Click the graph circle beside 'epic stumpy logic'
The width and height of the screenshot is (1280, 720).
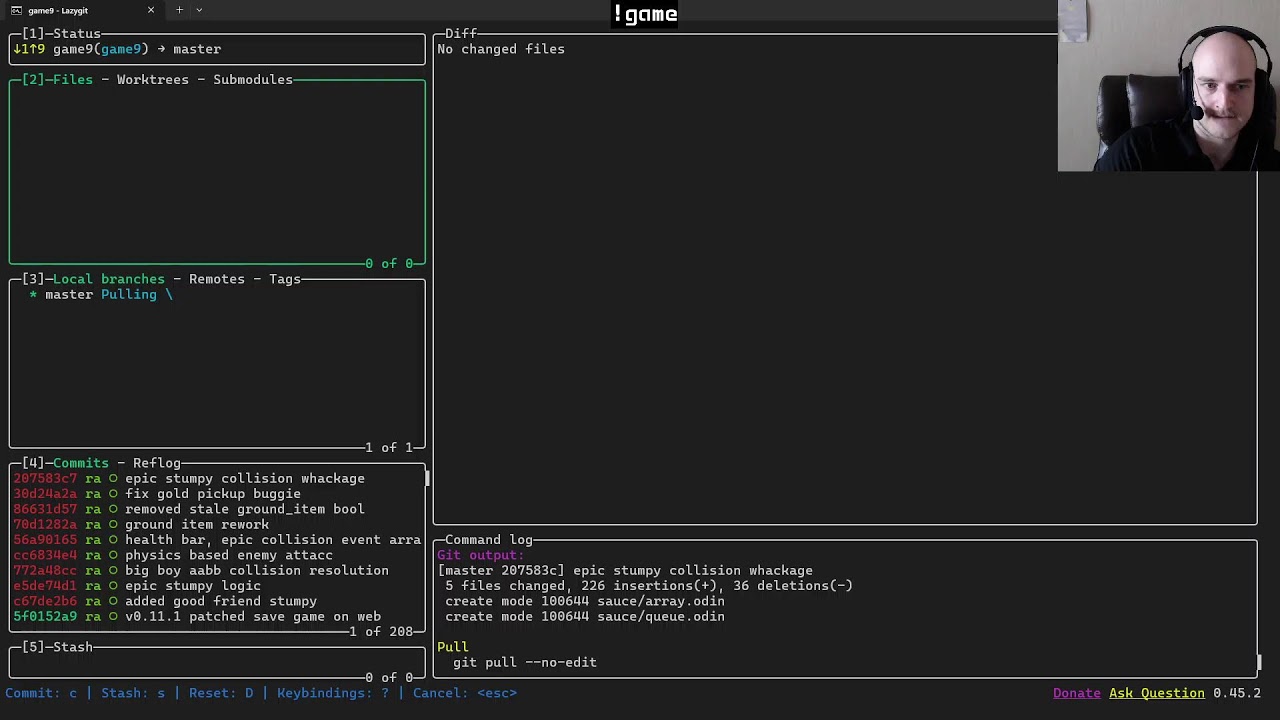(113, 586)
